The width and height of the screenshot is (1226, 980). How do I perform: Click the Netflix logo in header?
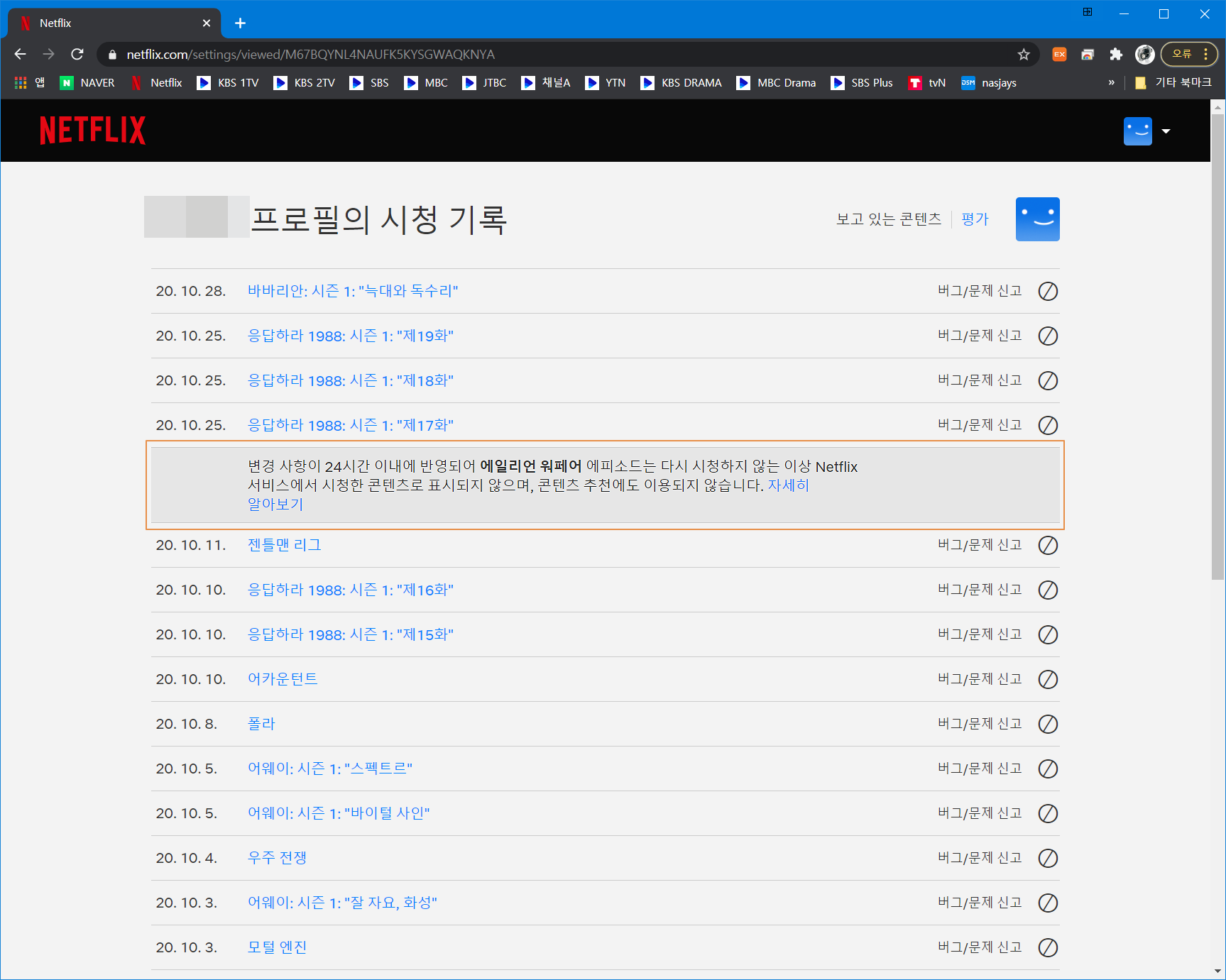point(92,131)
